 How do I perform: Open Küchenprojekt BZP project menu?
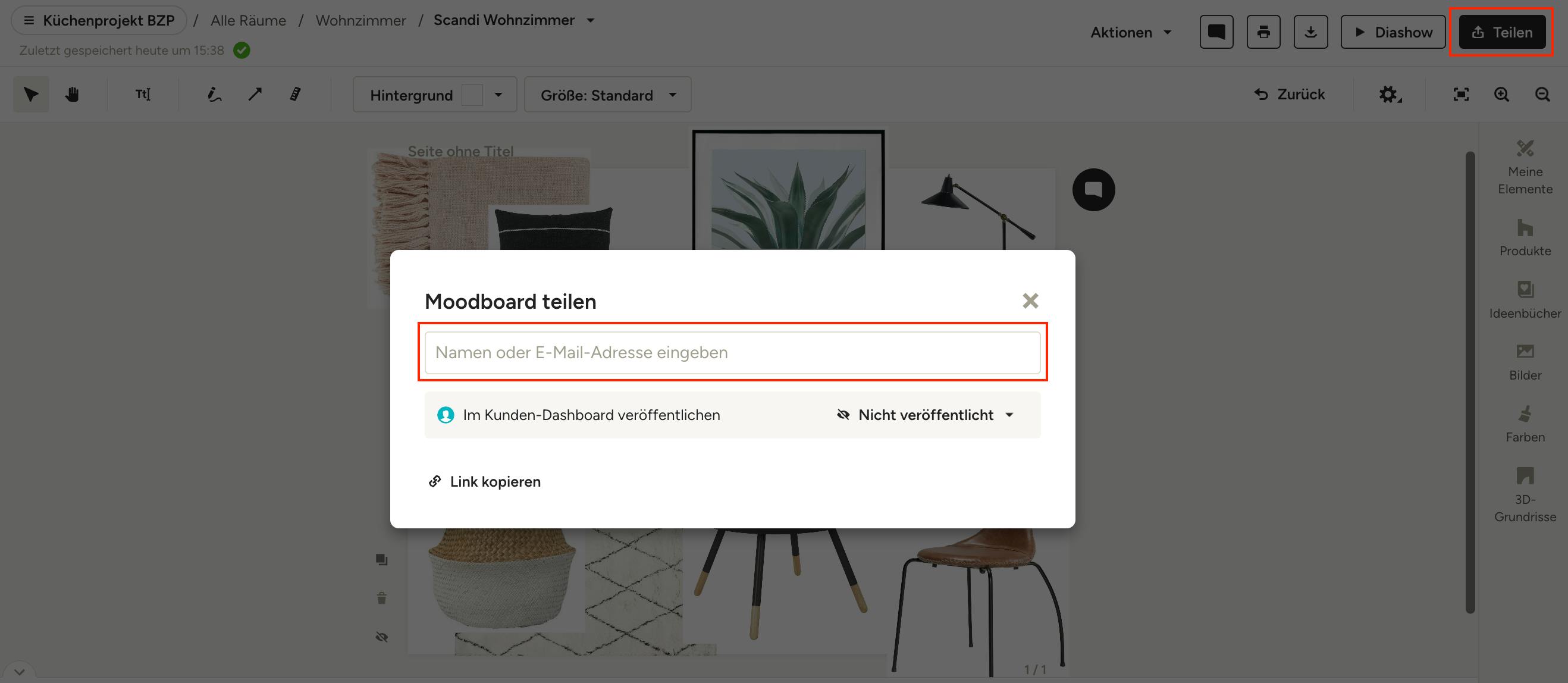click(99, 20)
